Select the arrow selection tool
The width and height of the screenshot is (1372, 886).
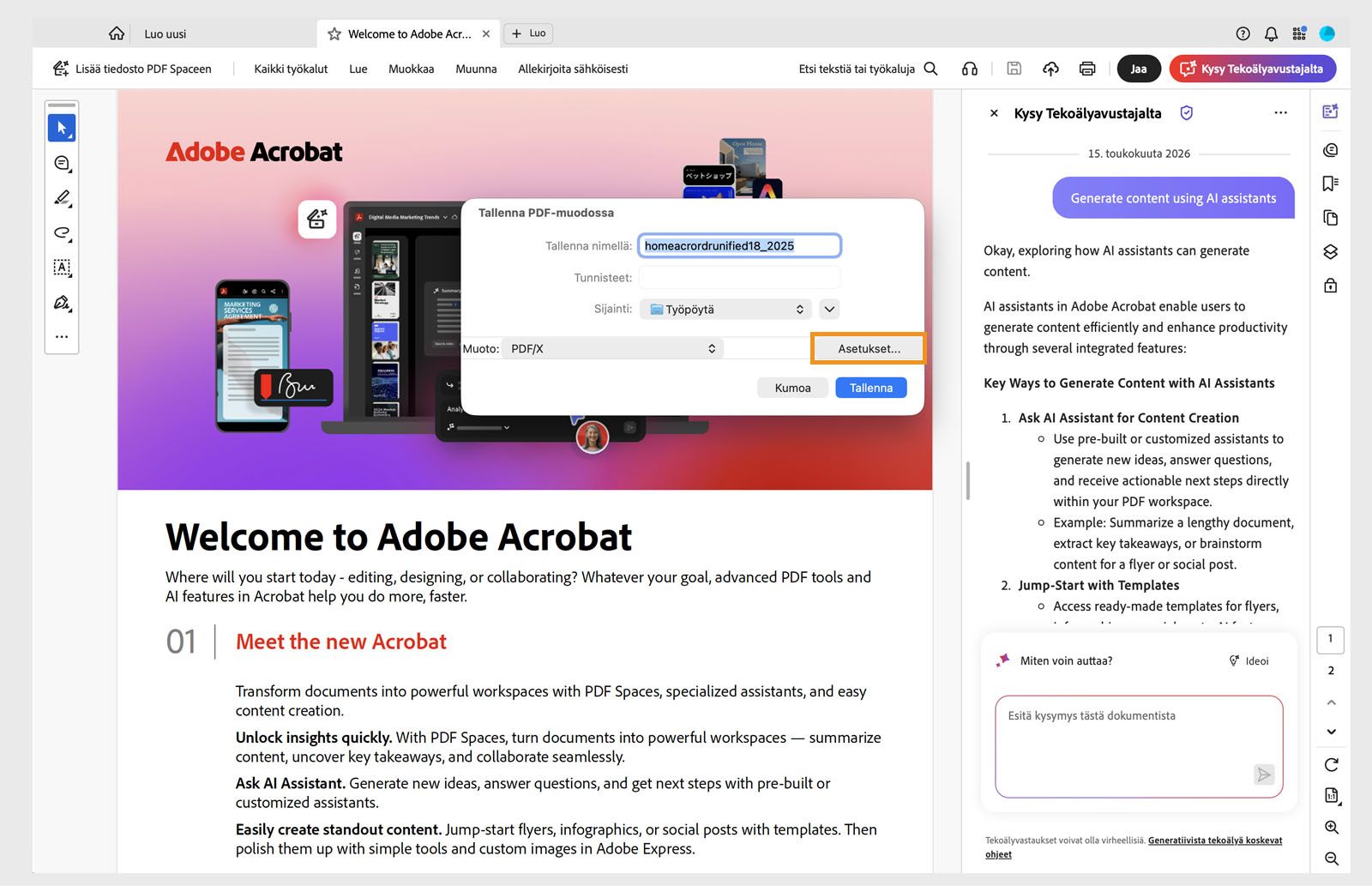click(x=62, y=128)
